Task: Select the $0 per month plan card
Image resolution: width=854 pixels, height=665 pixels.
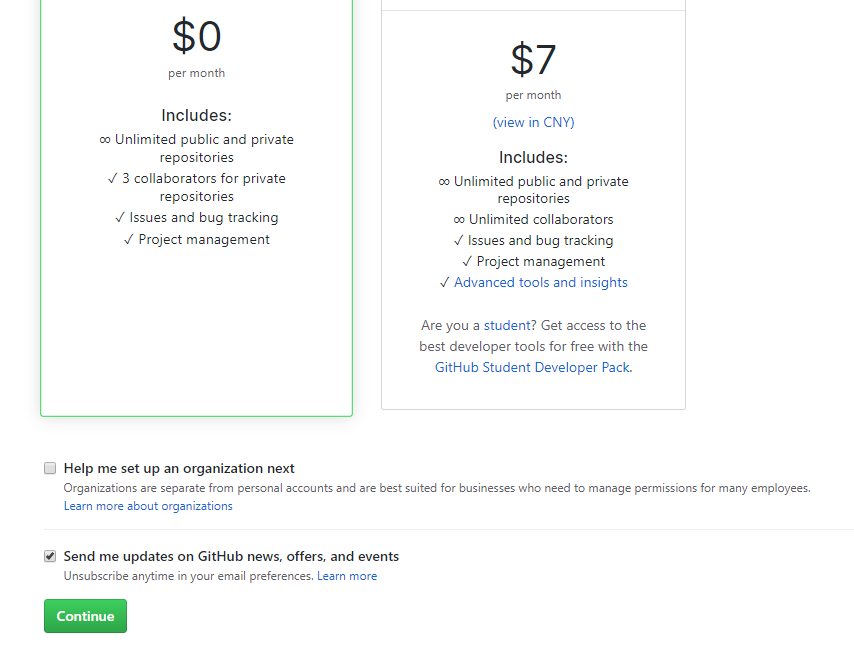Action: [197, 207]
